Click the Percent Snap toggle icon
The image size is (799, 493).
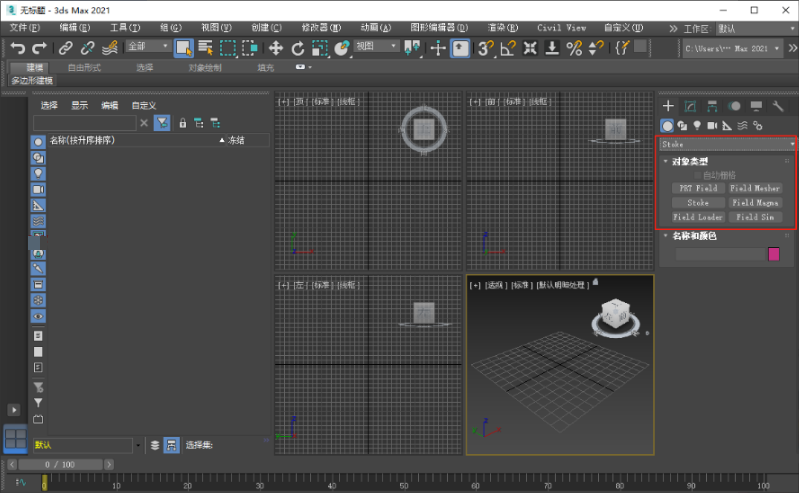click(x=574, y=47)
